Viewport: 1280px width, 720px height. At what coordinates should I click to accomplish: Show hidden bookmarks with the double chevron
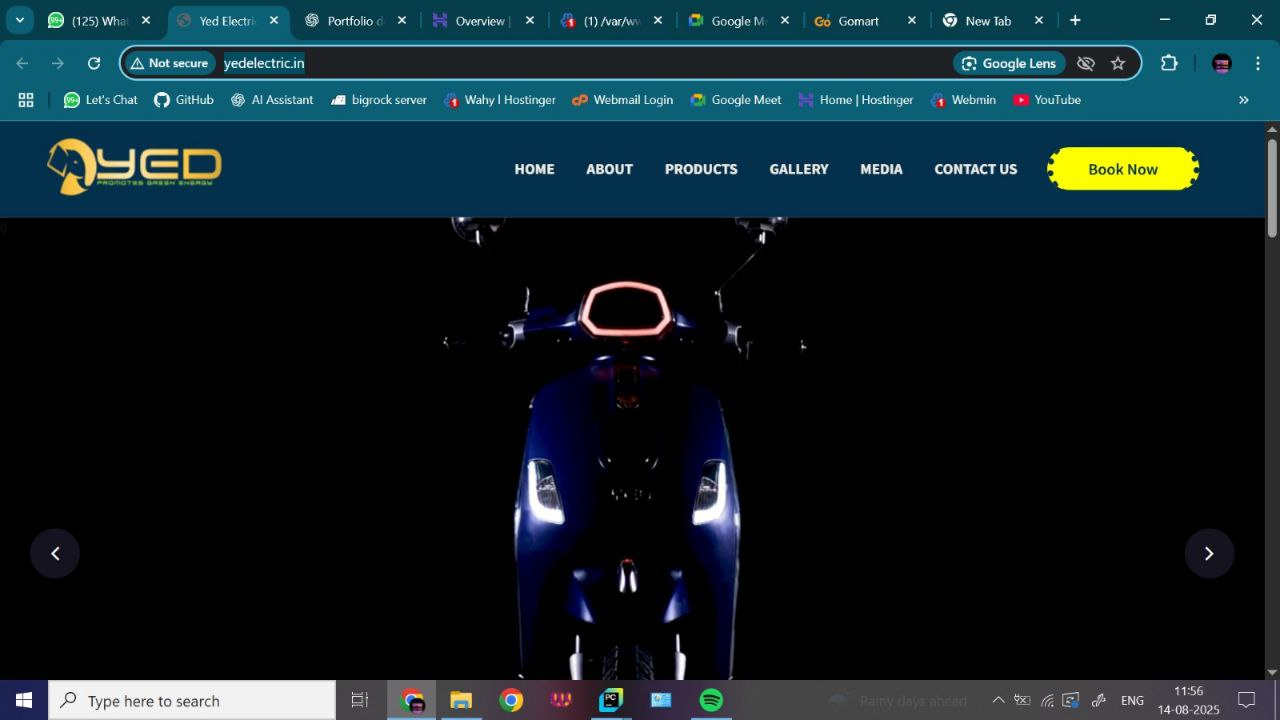1244,100
